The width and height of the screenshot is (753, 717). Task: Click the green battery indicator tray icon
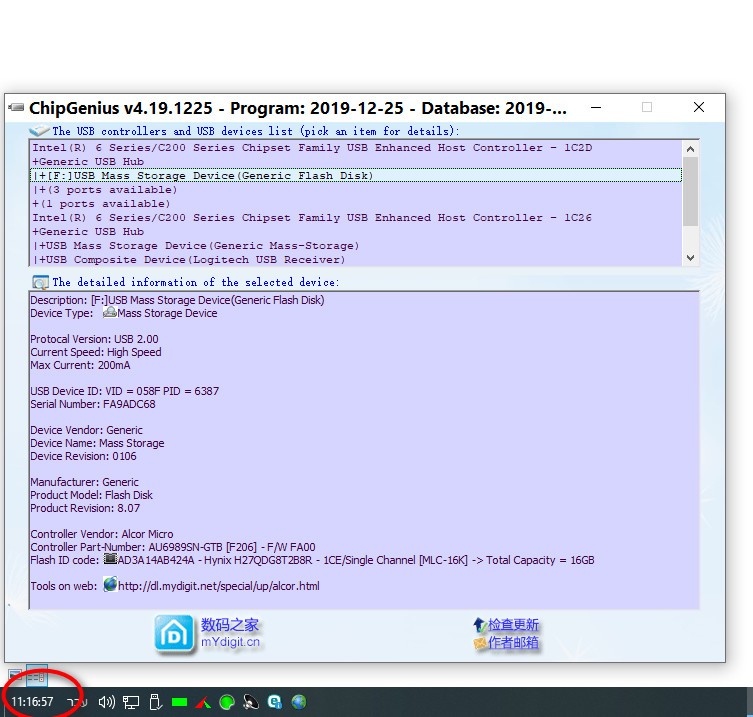(x=180, y=702)
